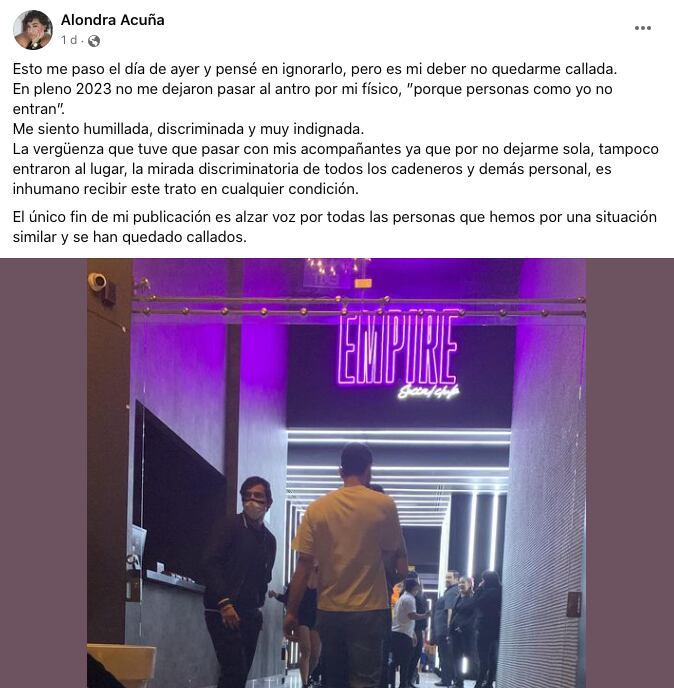Viewport: 674px width, 688px height.
Task: Click the hanging chandelier lights in photo
Action: click(337, 268)
